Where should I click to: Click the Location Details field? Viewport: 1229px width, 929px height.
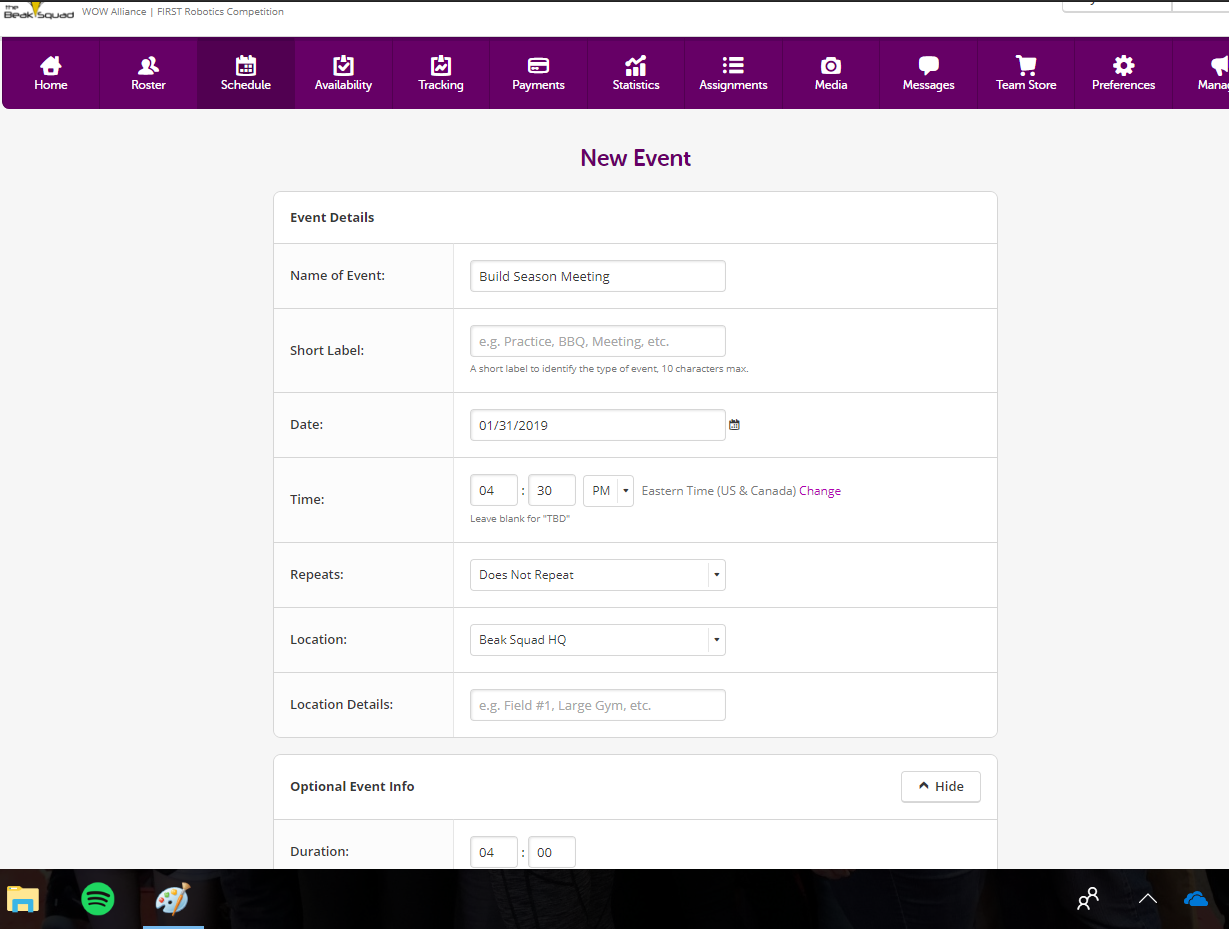coord(598,705)
